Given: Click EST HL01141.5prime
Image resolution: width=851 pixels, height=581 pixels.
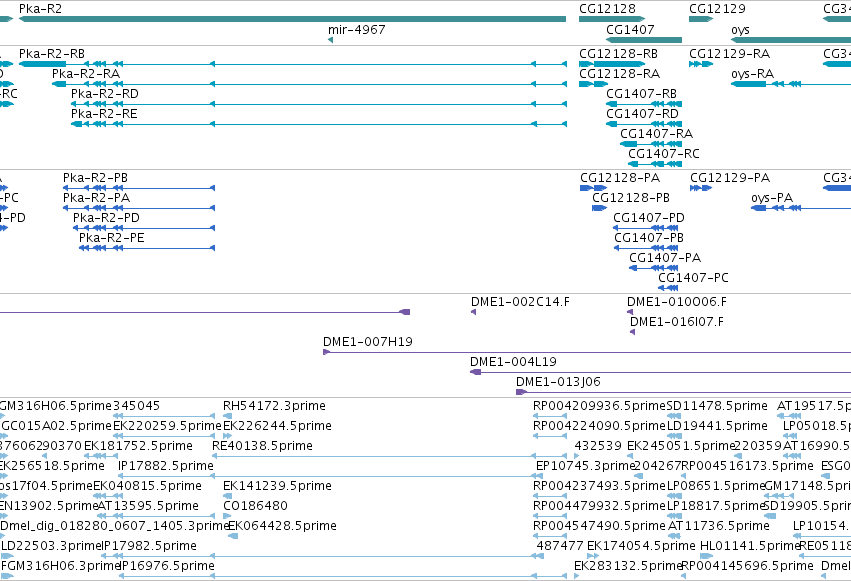Looking at the screenshot, I should pos(750,546).
